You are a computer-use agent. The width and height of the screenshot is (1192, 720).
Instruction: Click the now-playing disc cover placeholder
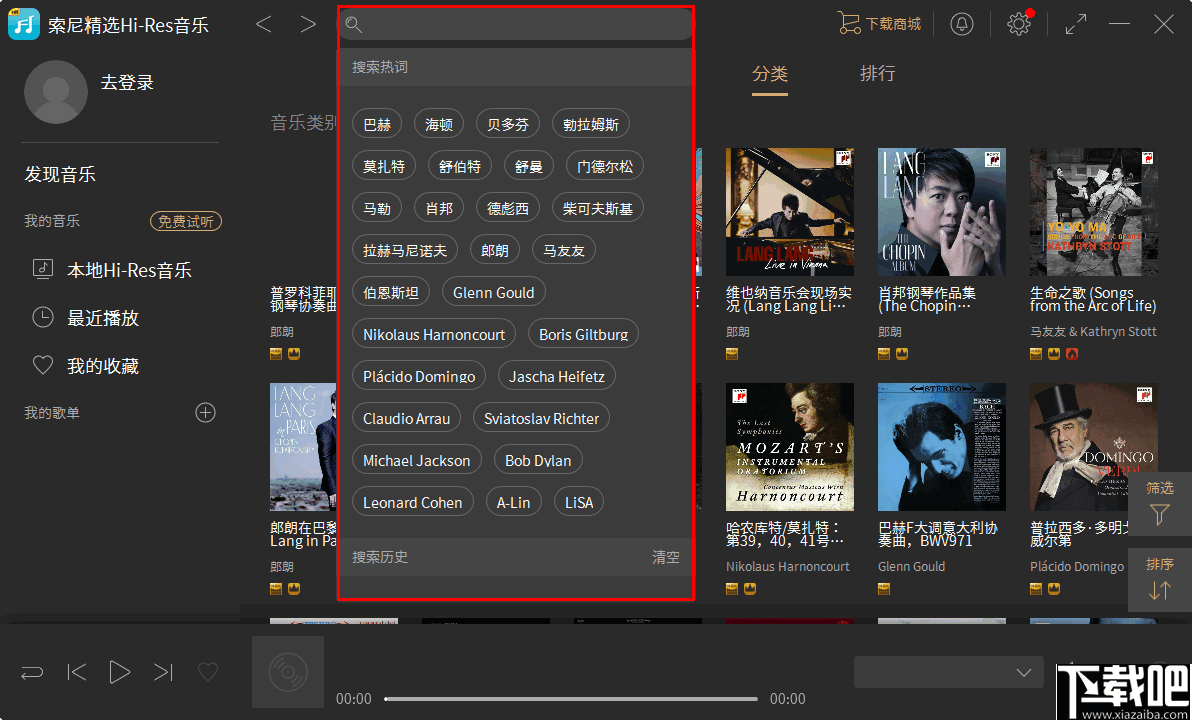(288, 672)
